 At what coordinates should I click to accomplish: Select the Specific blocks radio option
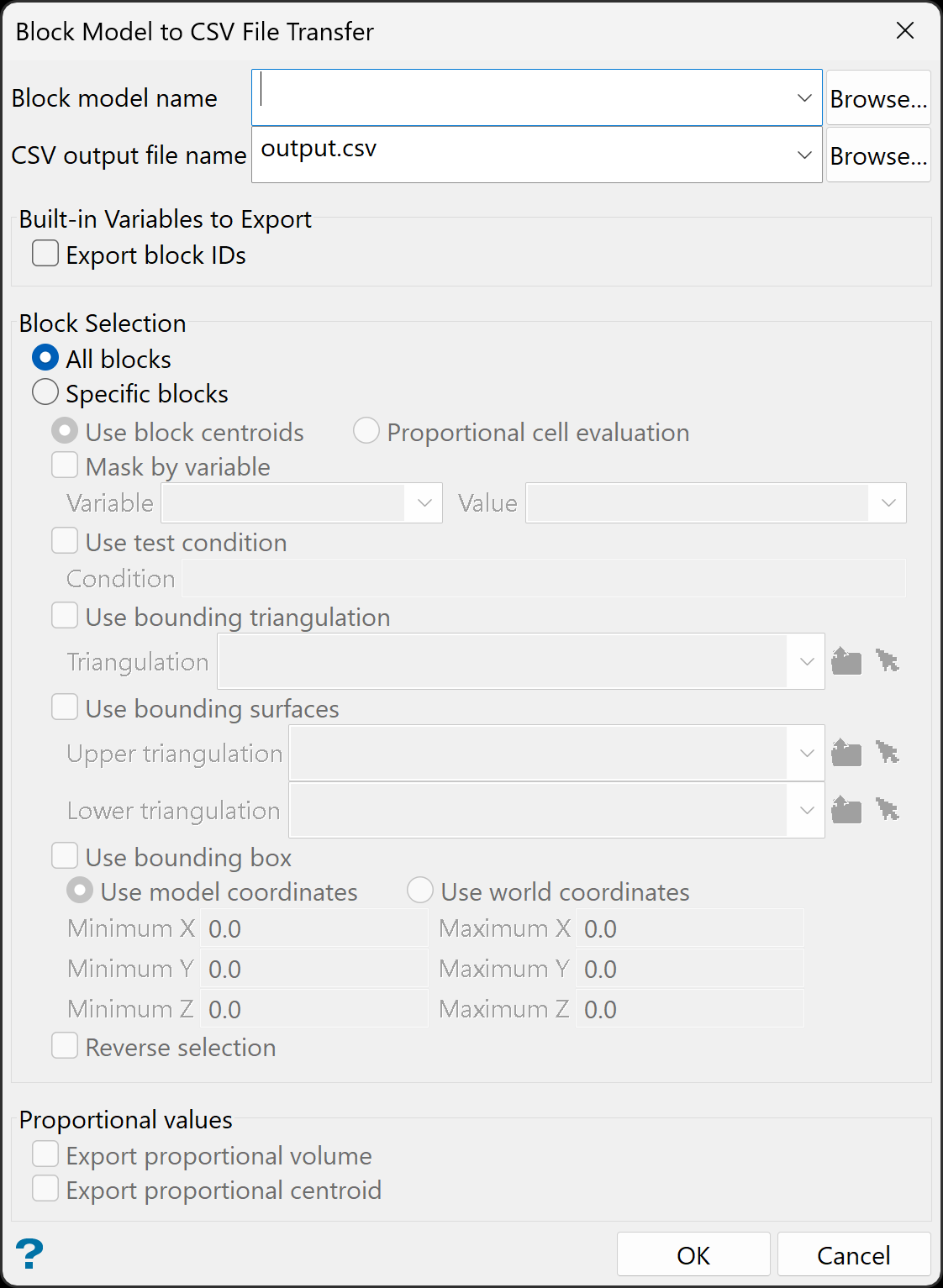[45, 392]
